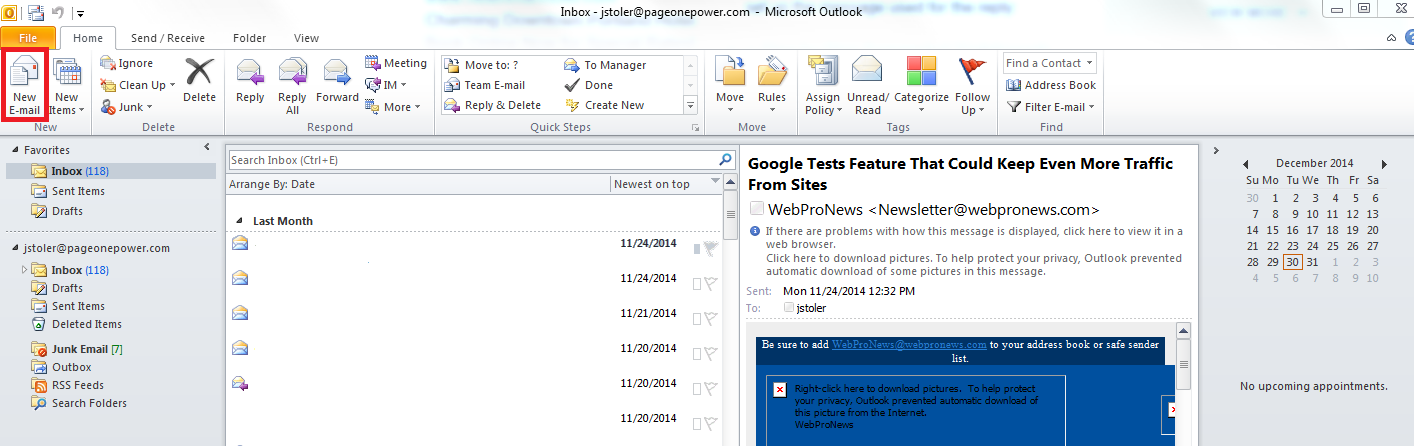Switch to the Folder tab
This screenshot has height=446, width=1414.
[249, 38]
